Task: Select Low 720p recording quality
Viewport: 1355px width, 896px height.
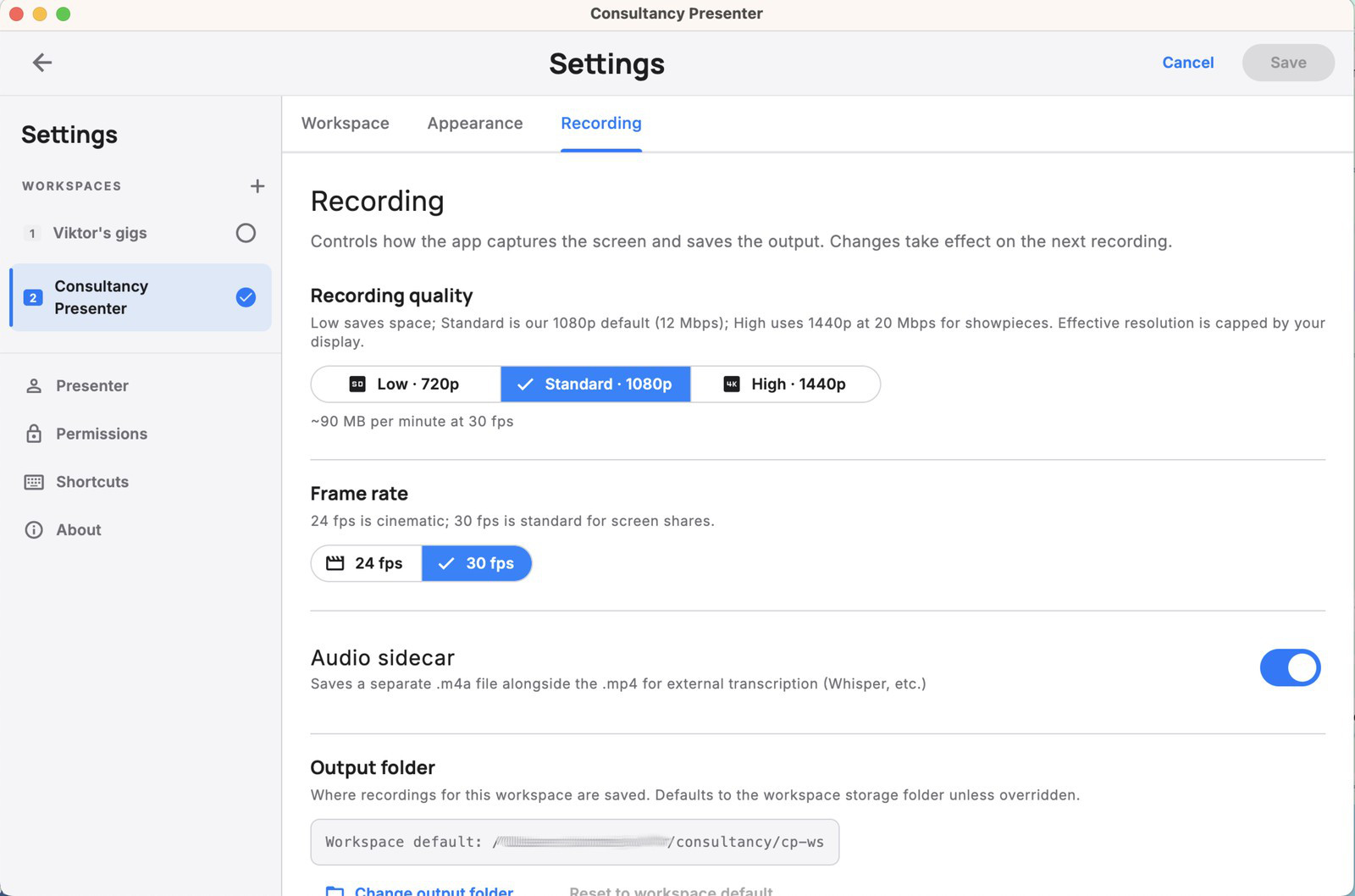Action: click(x=406, y=384)
